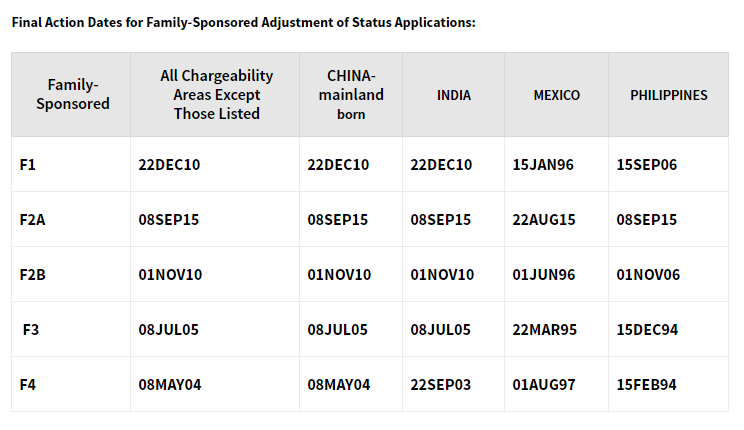The height and width of the screenshot is (430, 744).
Task: Select Philippines F4 date 15FEB94
Action: (x=646, y=385)
